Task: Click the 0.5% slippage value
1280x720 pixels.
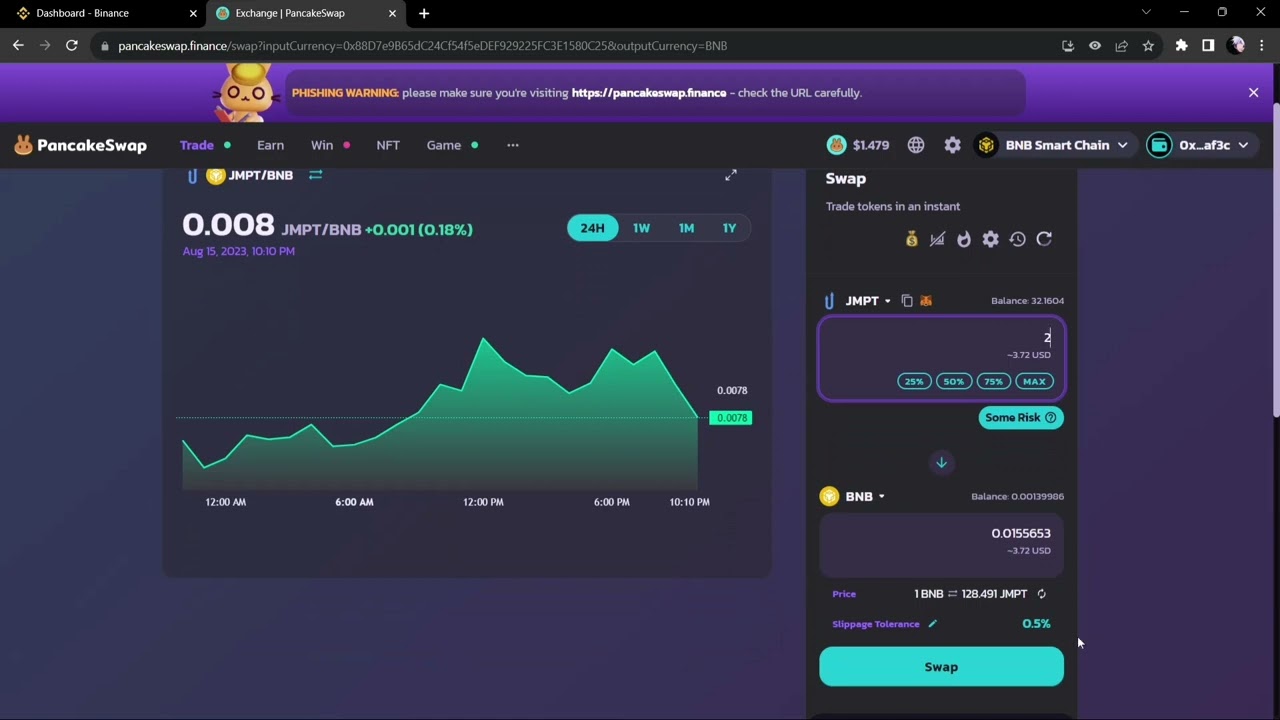Action: point(1036,623)
